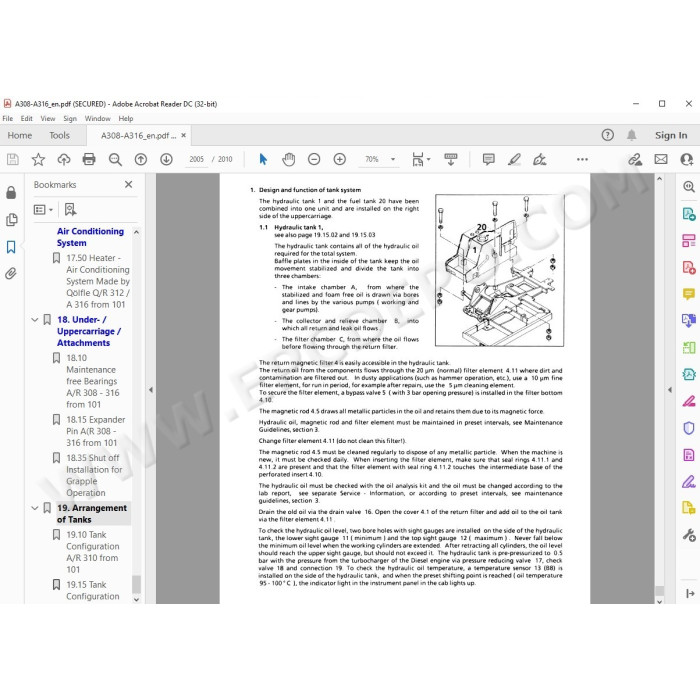Expand right pane with bottom arrow
Viewport: 700px width, 700px height.
click(x=690, y=593)
